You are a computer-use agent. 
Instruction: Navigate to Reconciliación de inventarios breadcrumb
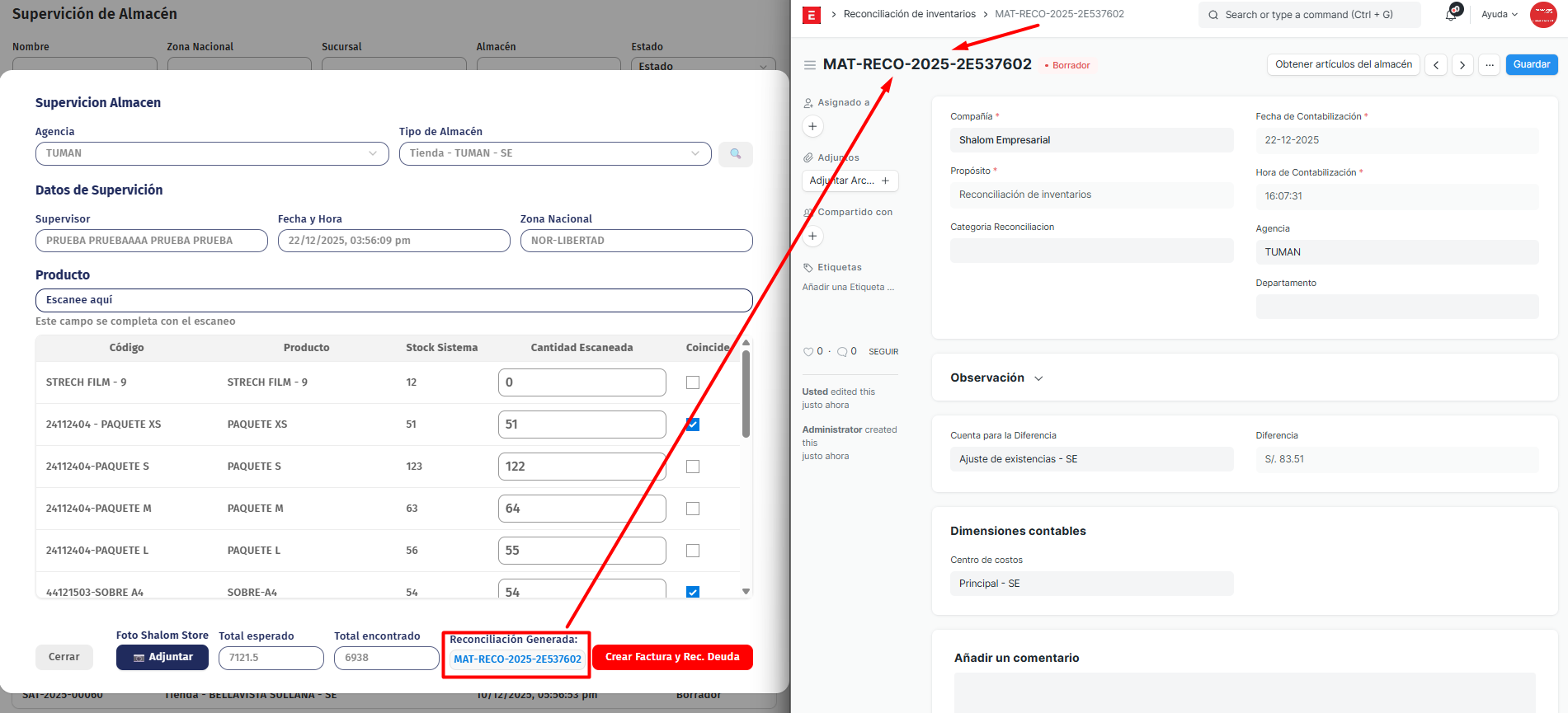pos(909,14)
